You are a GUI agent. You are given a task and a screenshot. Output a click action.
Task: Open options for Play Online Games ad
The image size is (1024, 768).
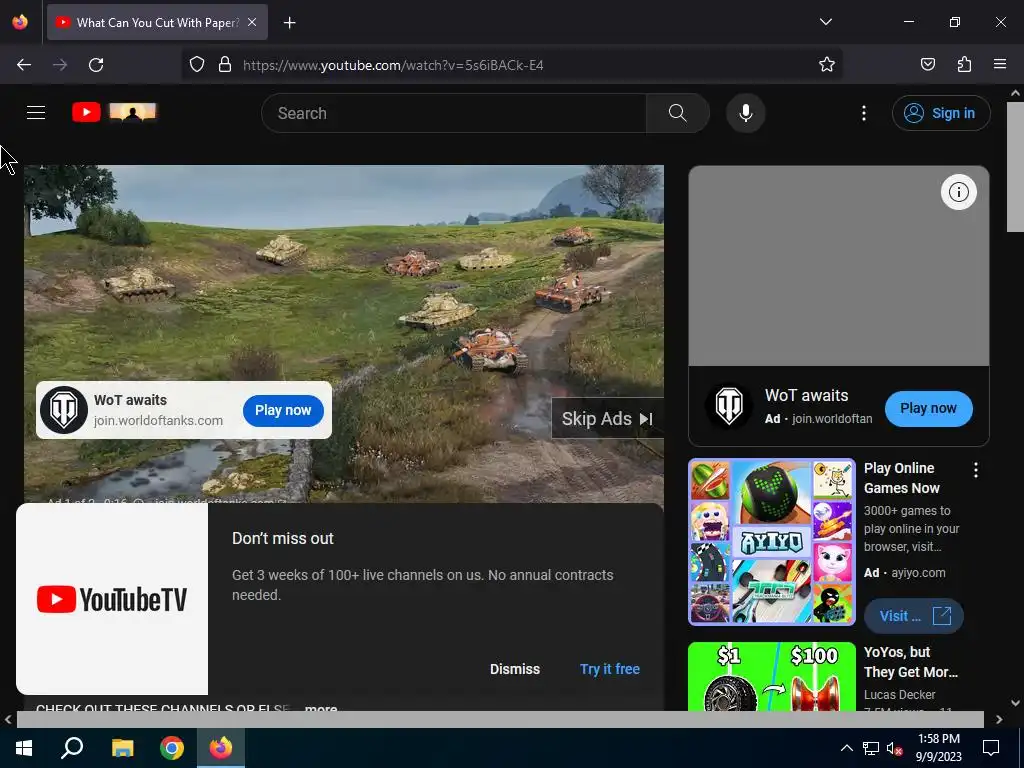975,470
